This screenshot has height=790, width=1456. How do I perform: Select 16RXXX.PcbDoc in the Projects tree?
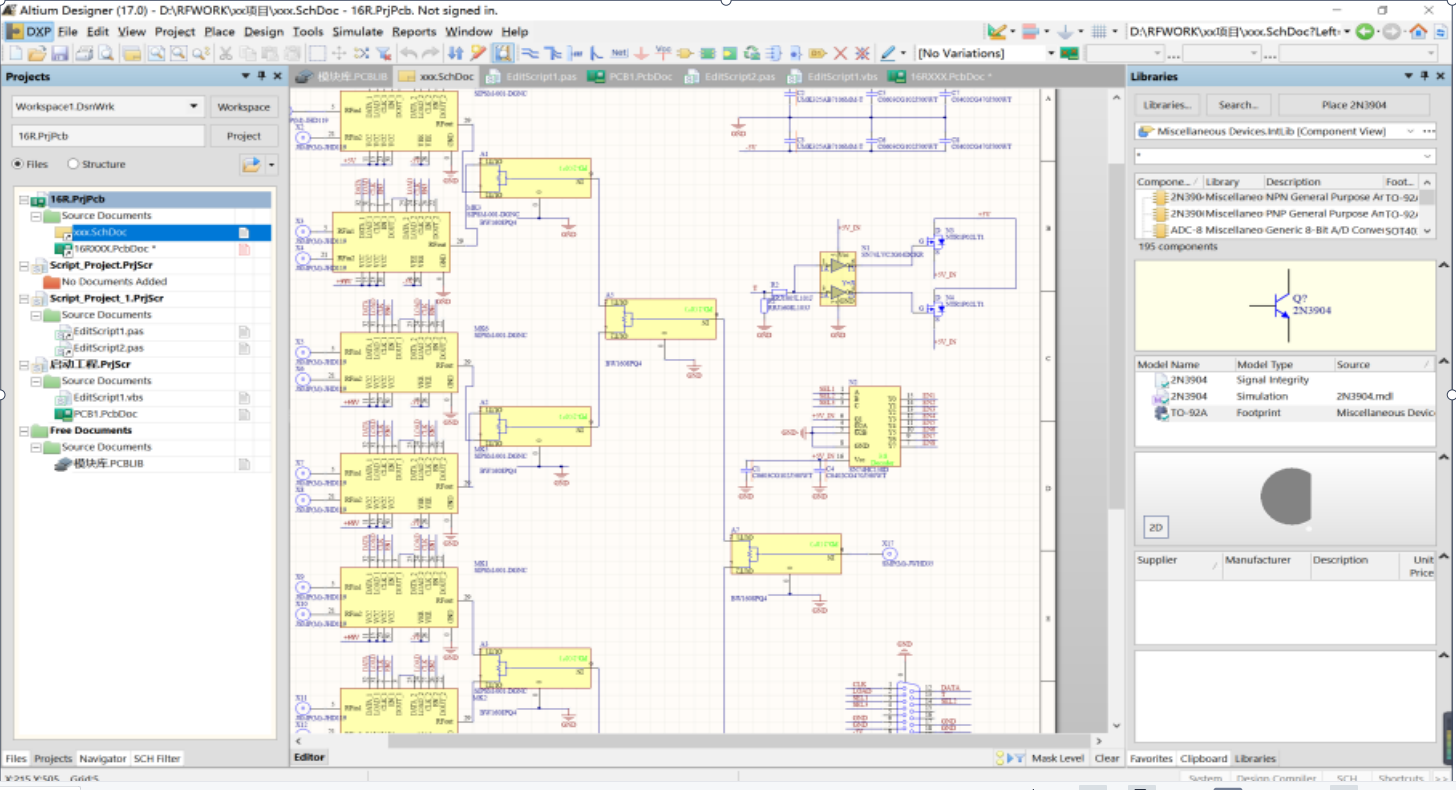pyautogui.click(x=114, y=249)
